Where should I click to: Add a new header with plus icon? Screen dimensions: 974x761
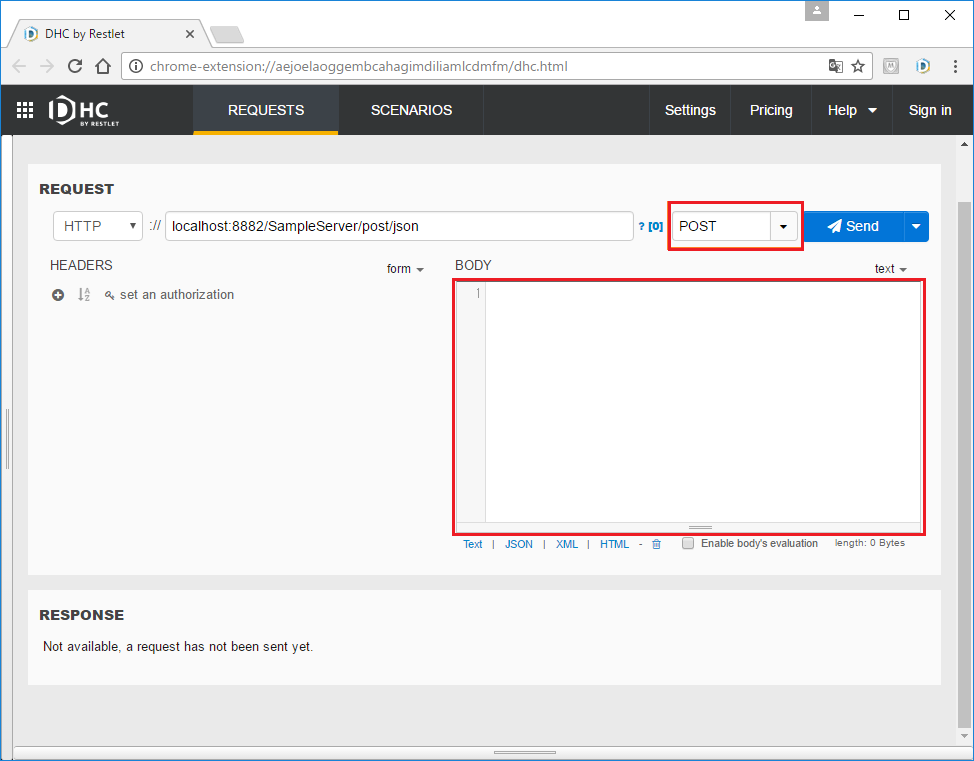tap(58, 295)
